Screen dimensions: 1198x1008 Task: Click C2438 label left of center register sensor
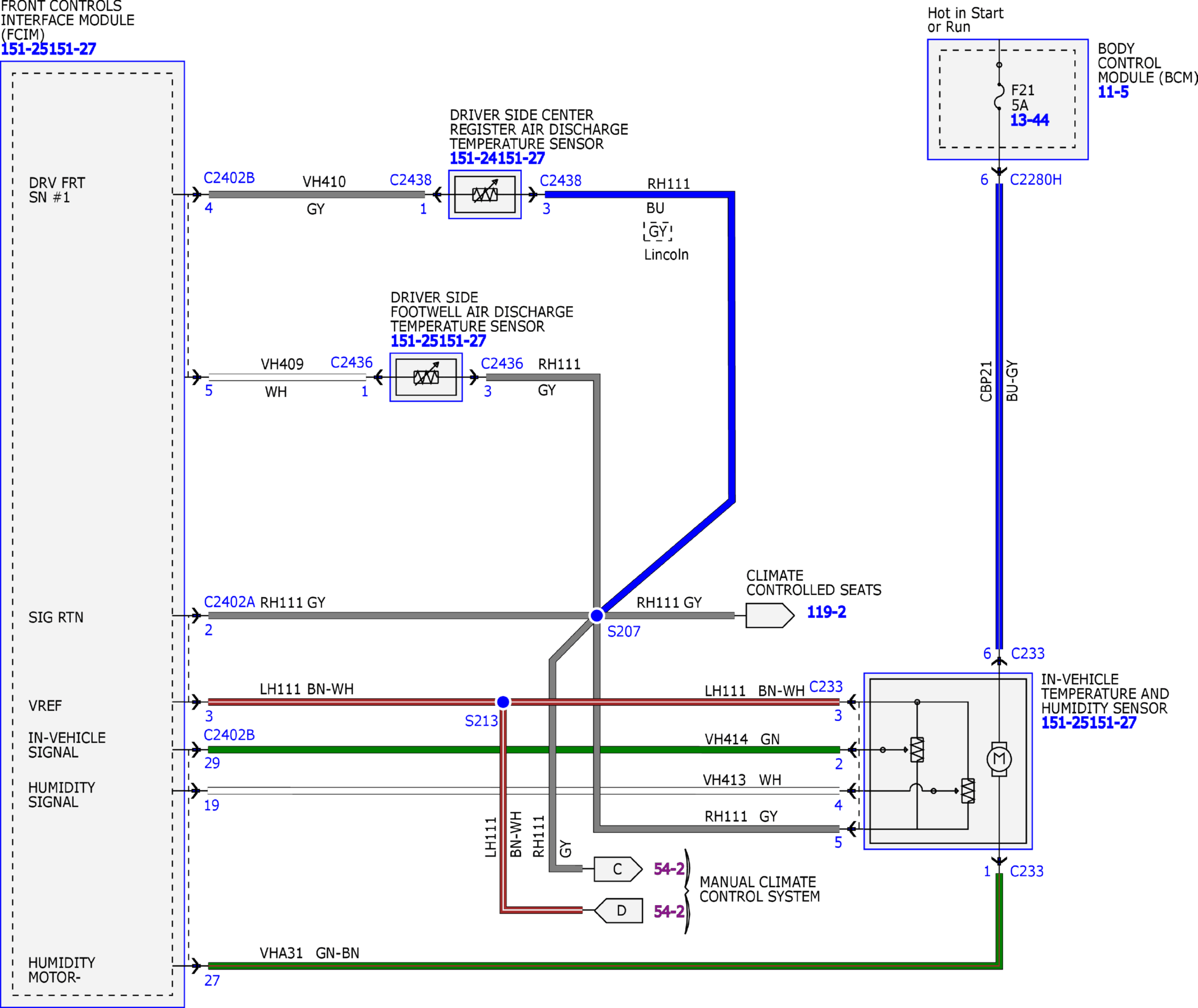tap(410, 180)
